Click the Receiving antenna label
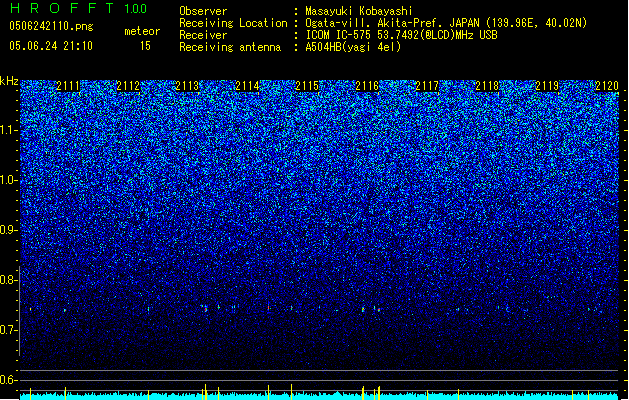629x400 pixels. [230, 47]
